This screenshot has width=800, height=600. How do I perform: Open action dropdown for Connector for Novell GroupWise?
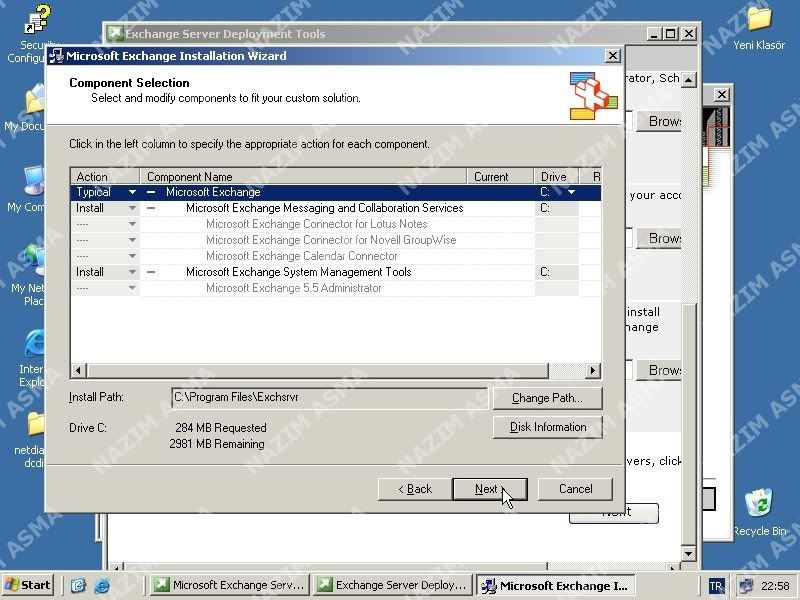[132, 240]
